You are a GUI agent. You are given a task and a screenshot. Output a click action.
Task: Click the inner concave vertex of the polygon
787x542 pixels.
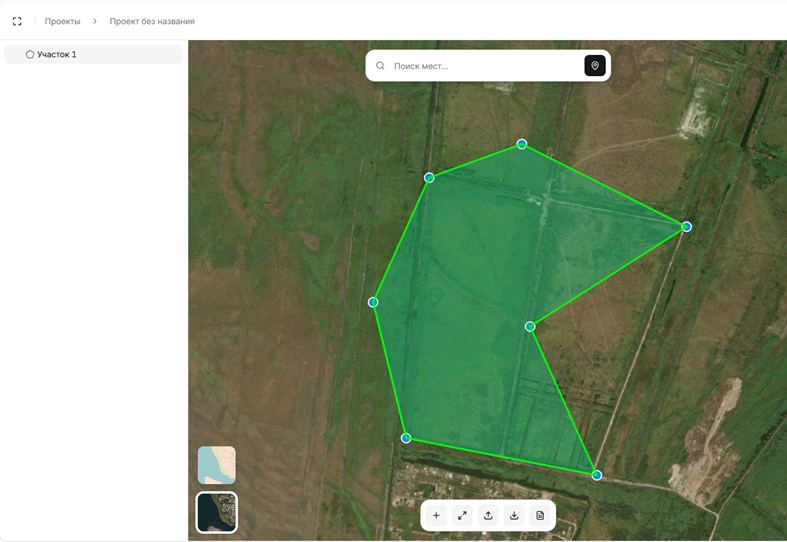pyautogui.click(x=530, y=326)
